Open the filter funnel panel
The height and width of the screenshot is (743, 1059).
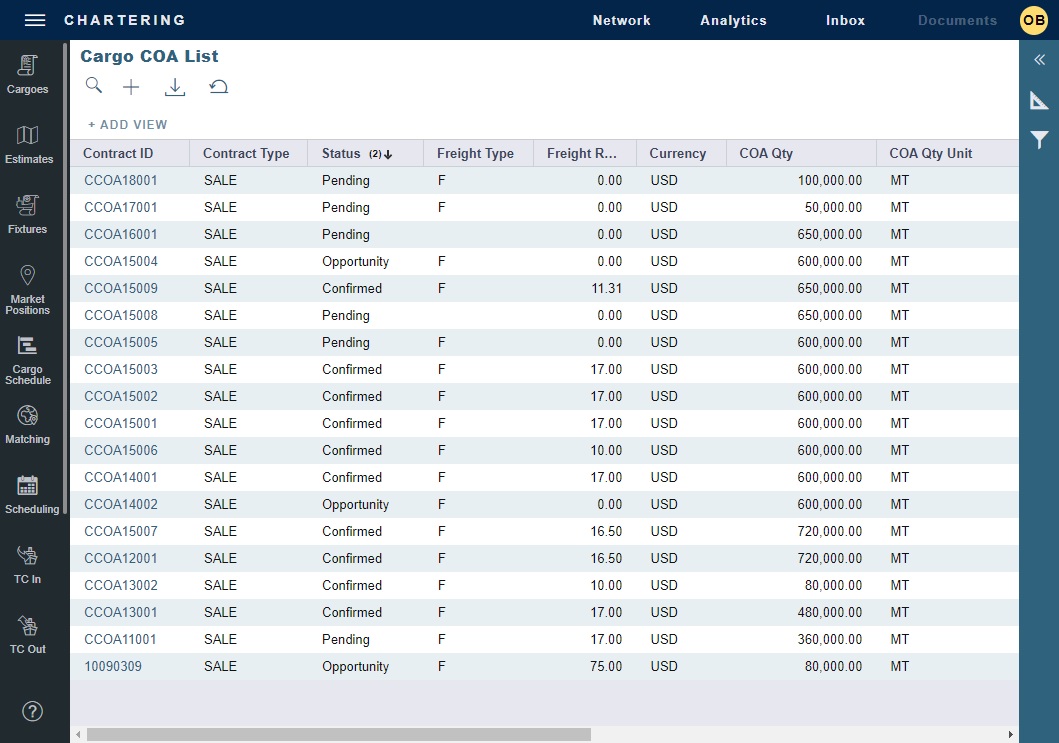[1039, 140]
